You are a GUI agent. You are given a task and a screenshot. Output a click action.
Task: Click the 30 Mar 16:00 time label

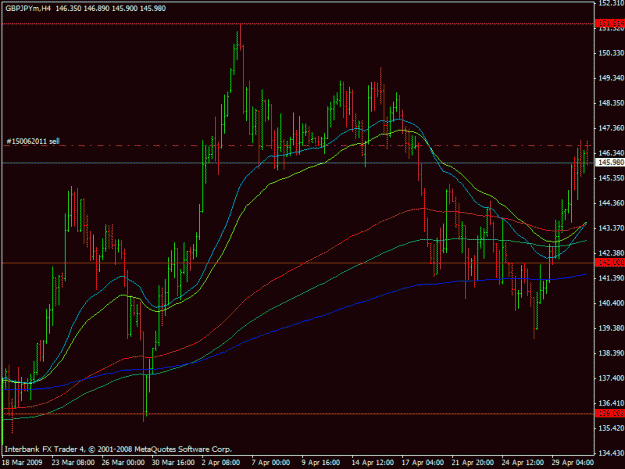(x=173, y=463)
